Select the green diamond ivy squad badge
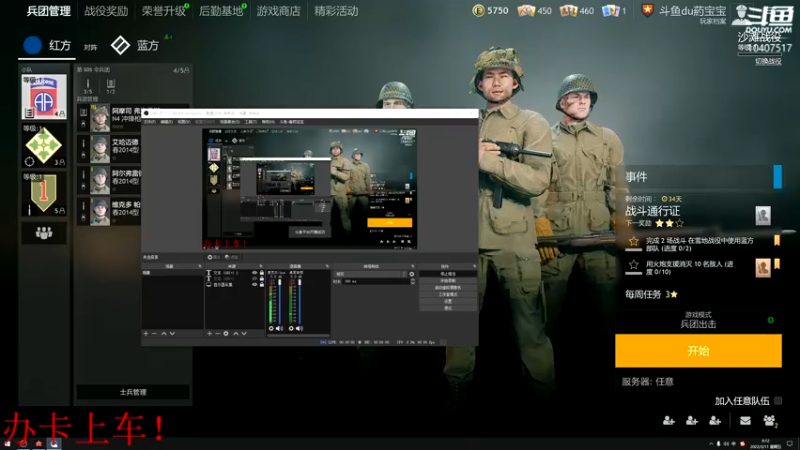Viewport: 800px width, 450px height. tap(44, 145)
